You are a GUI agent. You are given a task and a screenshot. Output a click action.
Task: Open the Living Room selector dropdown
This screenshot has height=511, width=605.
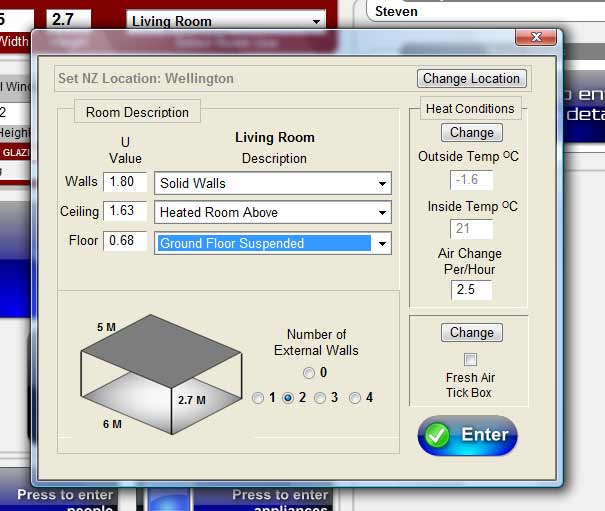317,21
